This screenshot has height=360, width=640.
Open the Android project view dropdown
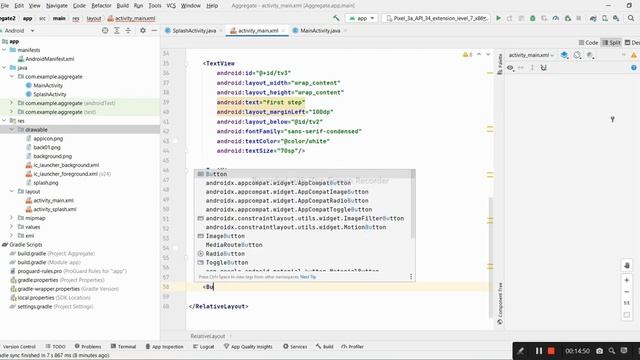(19, 31)
